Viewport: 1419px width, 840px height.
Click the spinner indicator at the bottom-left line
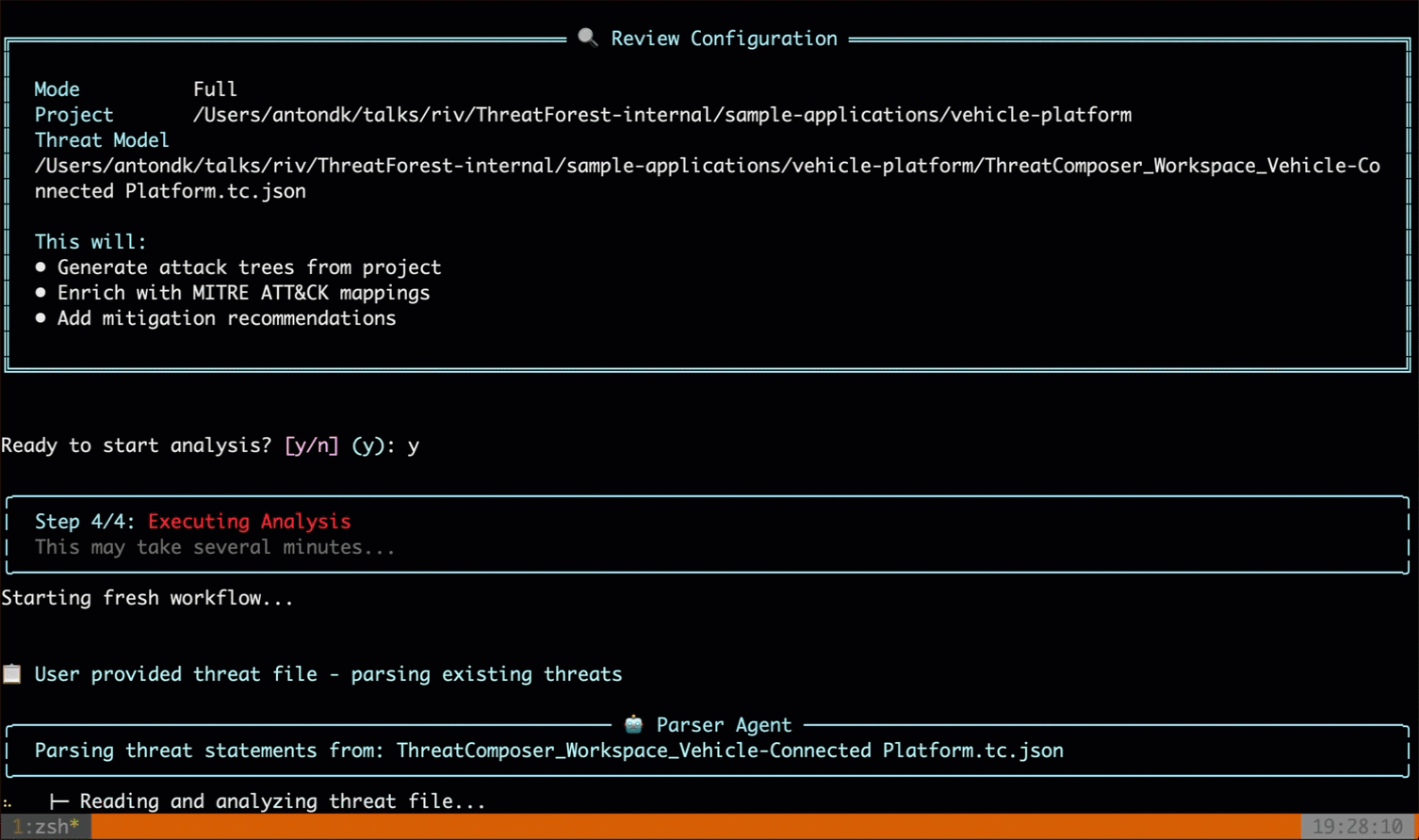(x=8, y=802)
